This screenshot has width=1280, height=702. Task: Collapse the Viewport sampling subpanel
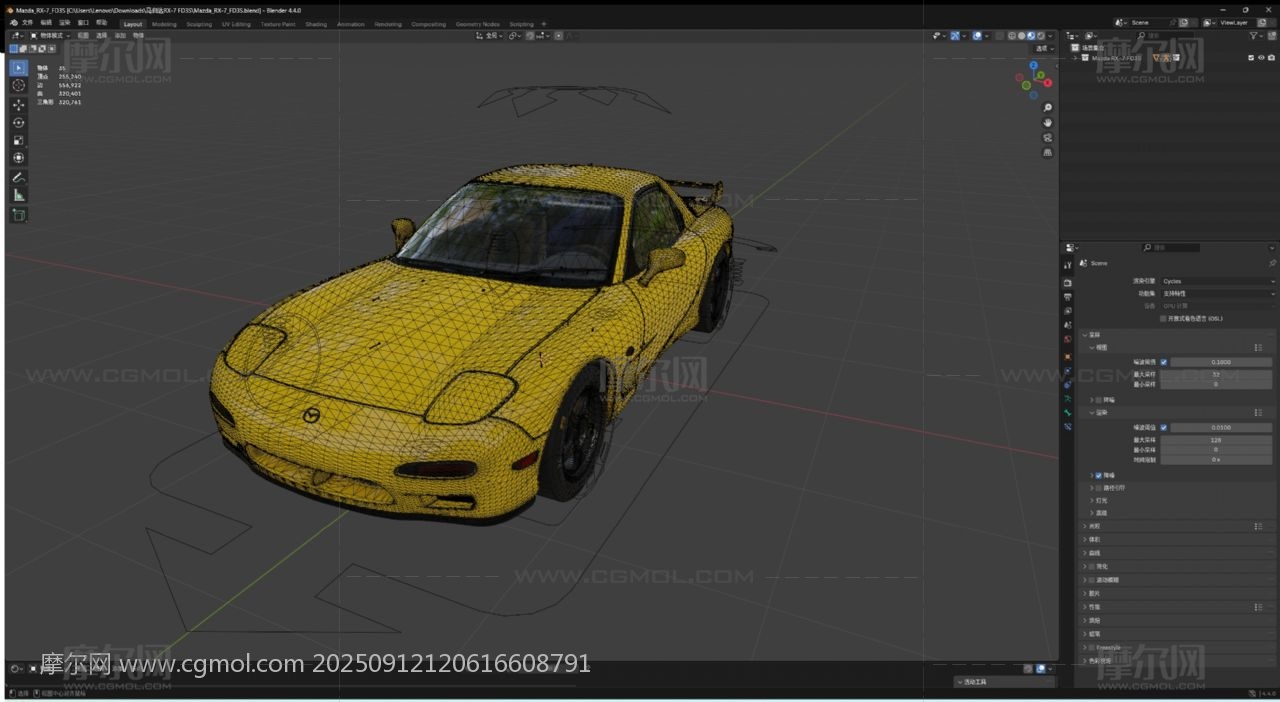pos(1092,348)
